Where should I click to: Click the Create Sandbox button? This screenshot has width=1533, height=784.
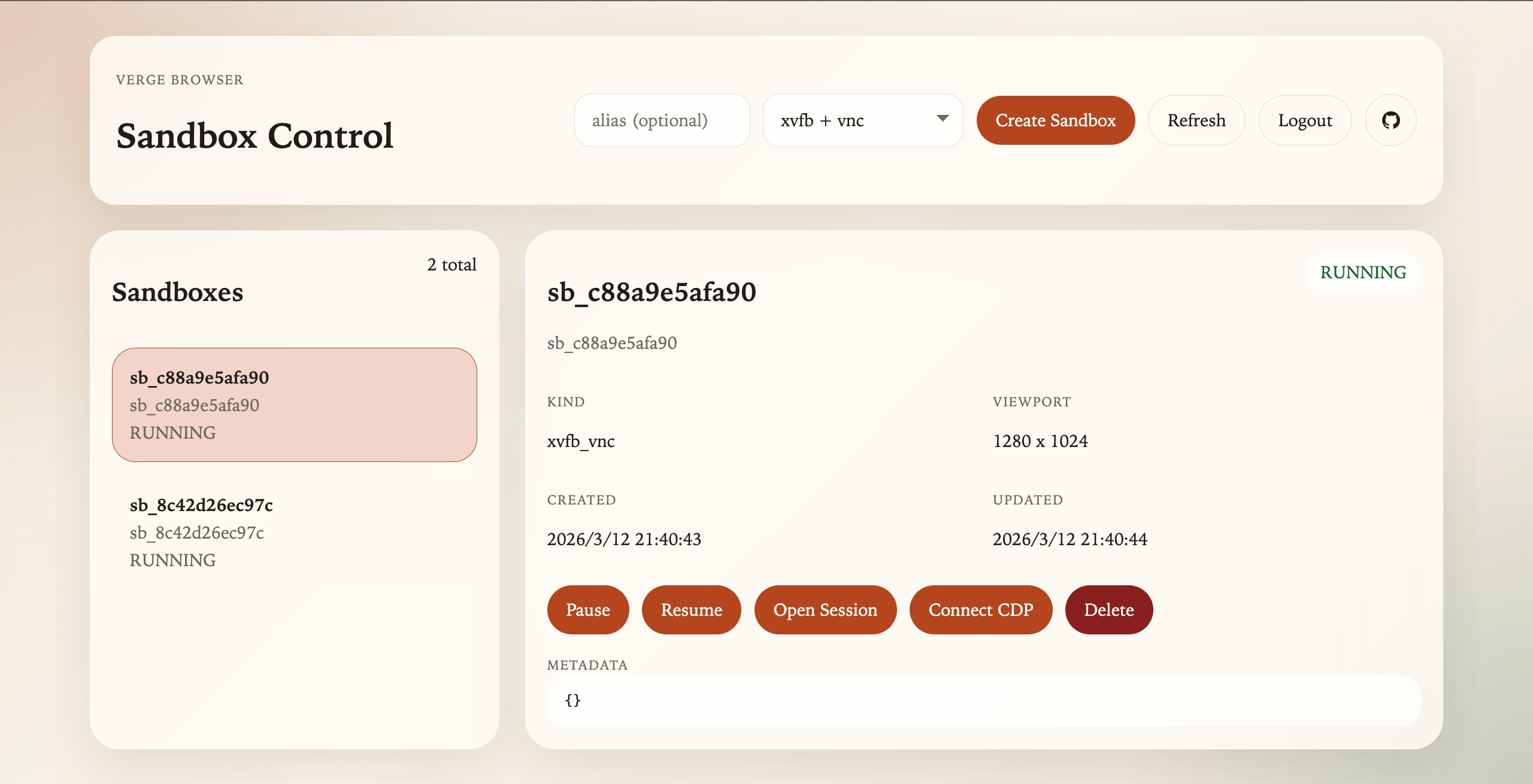pos(1055,120)
